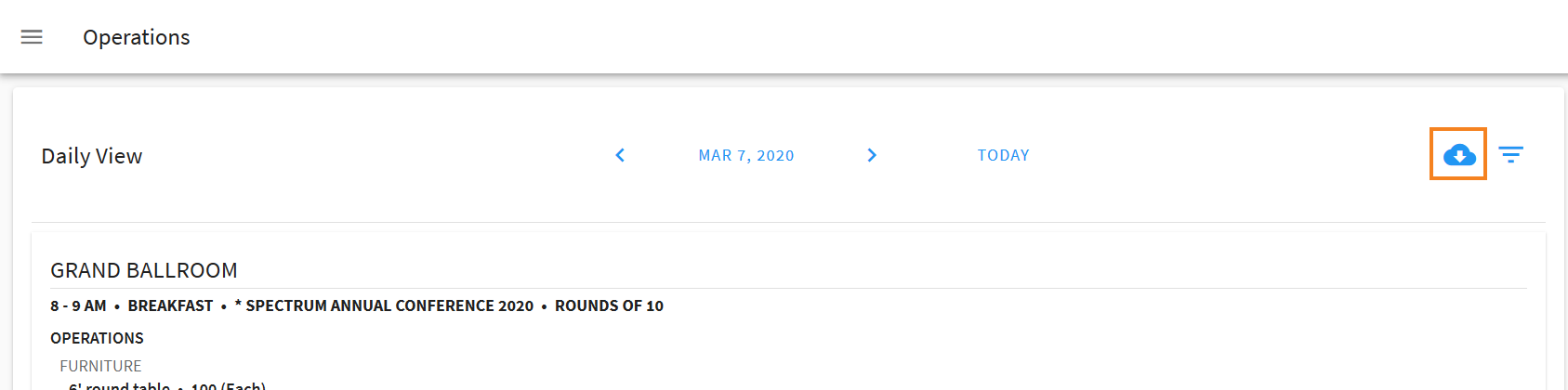The image size is (1568, 390).
Task: Select the Daily View heading
Action: tap(92, 156)
